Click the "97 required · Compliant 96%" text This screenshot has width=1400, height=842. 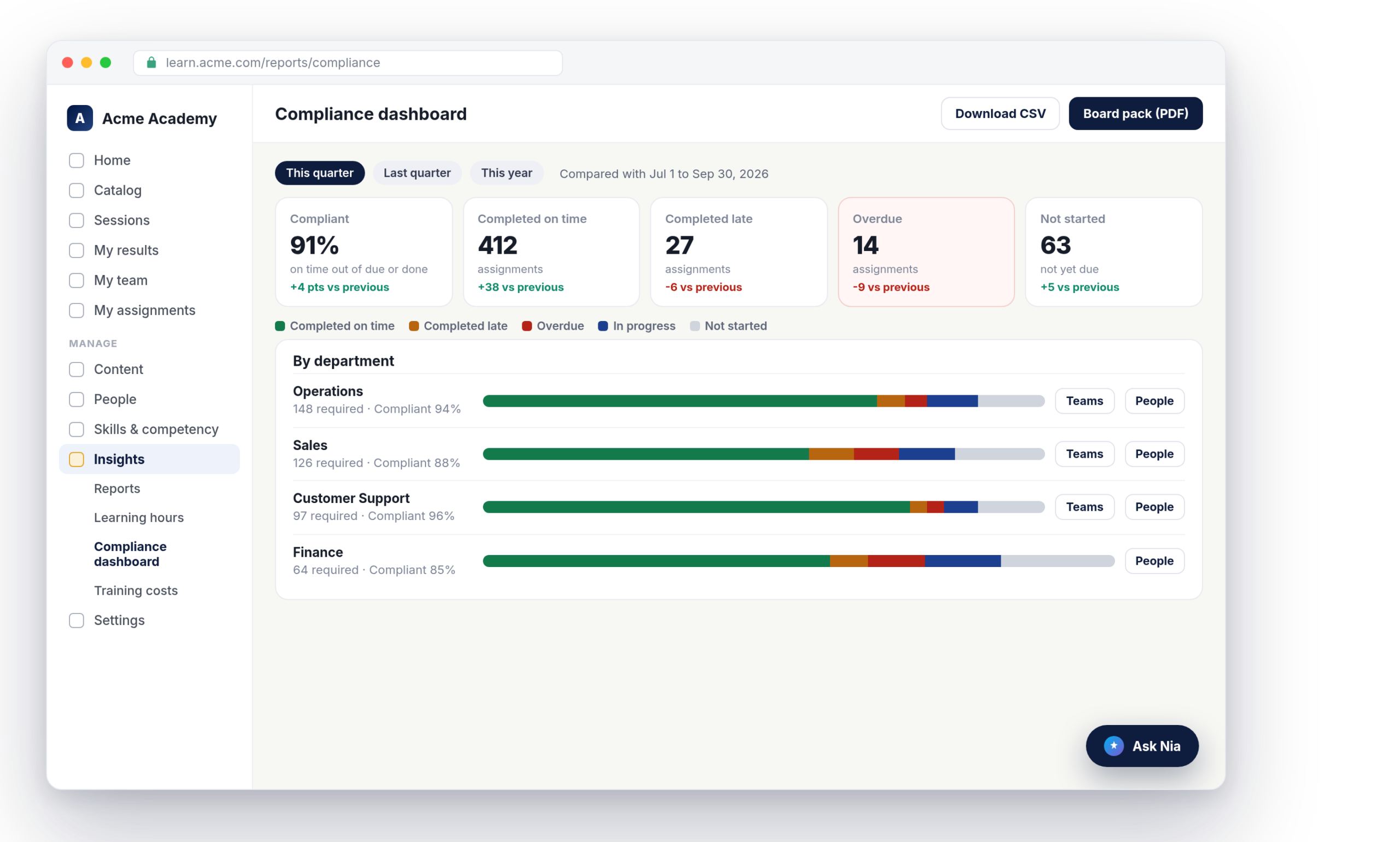[374, 516]
